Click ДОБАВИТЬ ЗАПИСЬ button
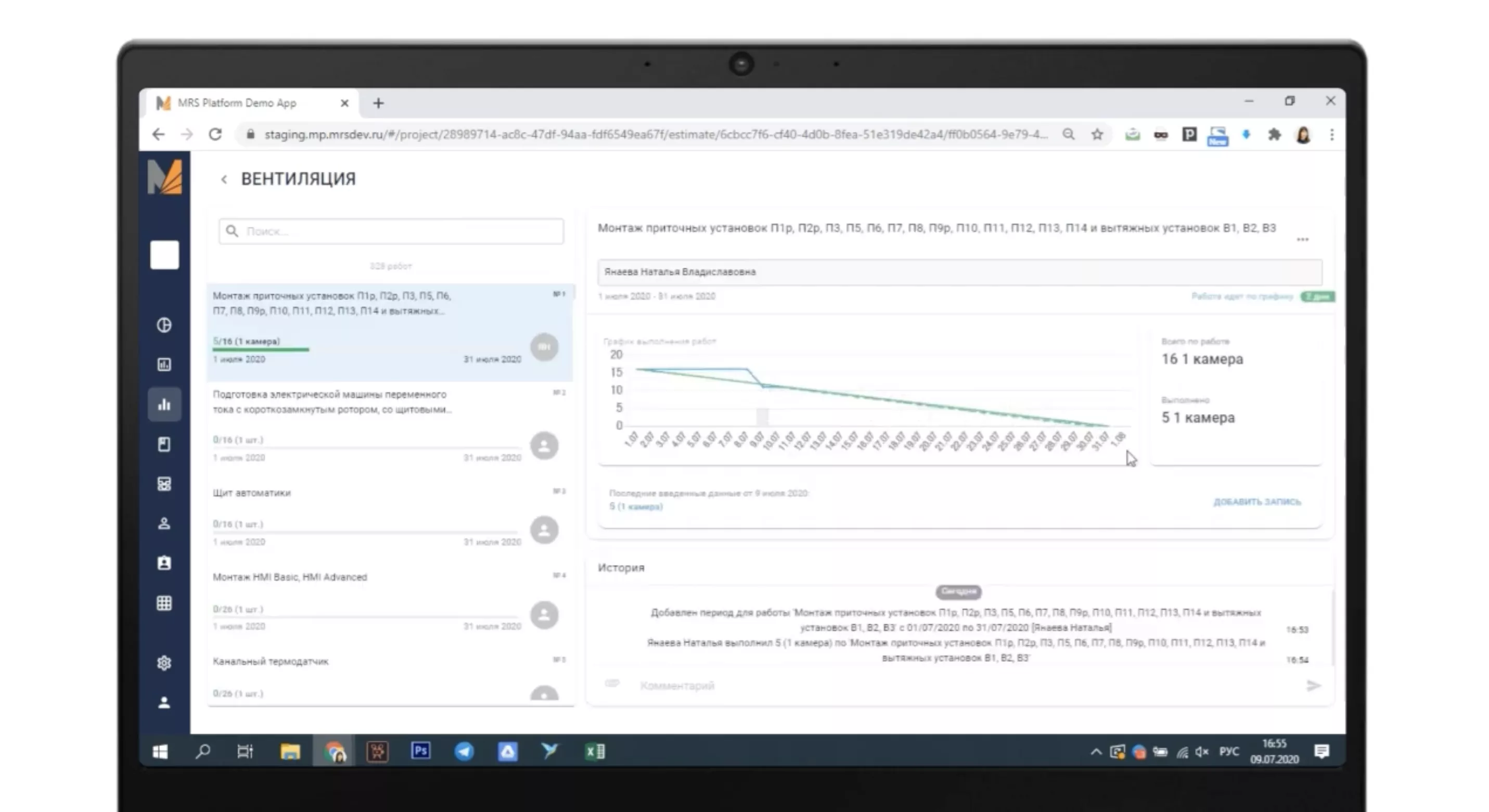 coord(1256,501)
